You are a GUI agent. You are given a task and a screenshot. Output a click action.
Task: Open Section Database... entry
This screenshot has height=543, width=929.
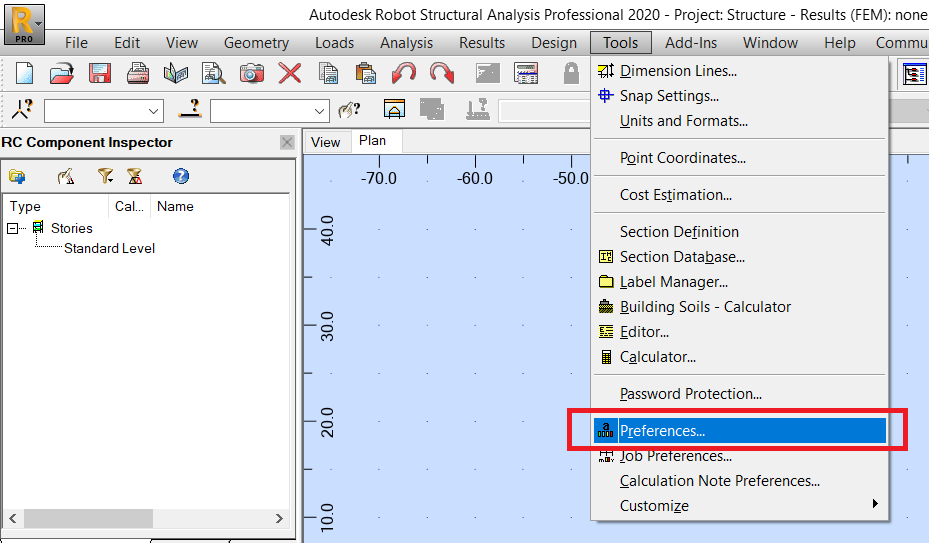tap(740, 257)
